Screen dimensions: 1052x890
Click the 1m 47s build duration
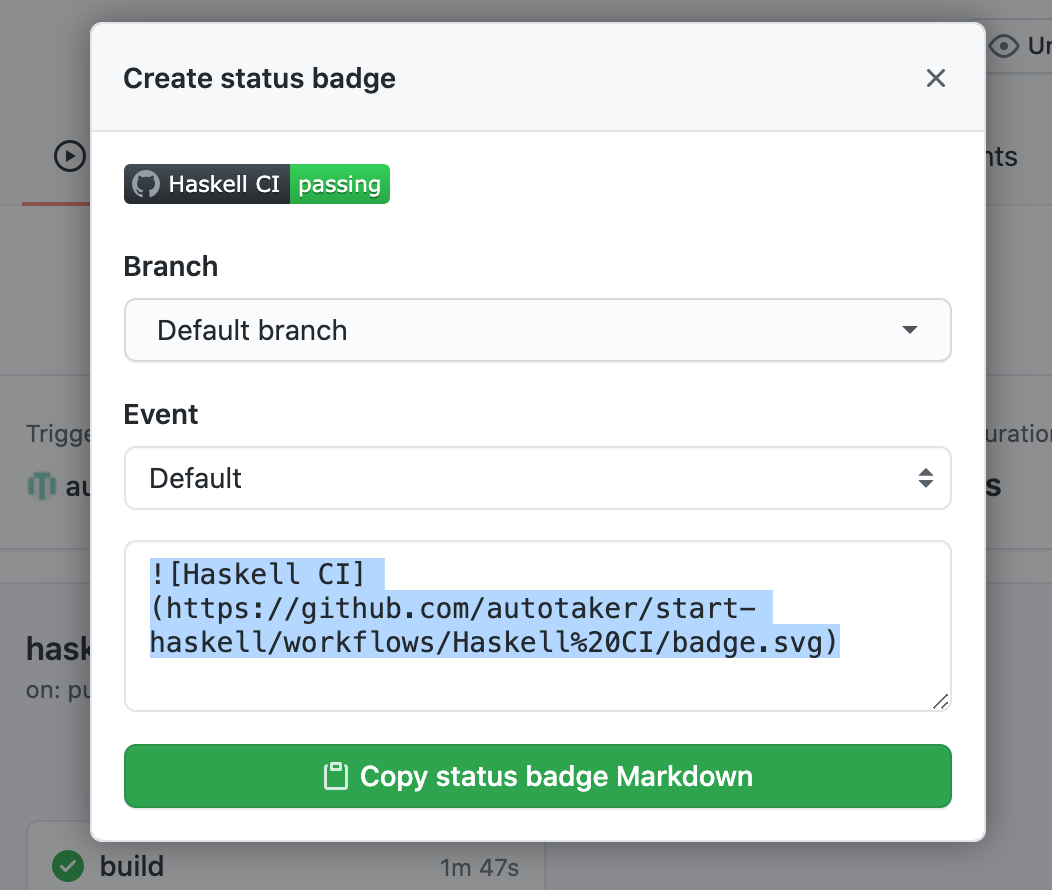tap(479, 868)
